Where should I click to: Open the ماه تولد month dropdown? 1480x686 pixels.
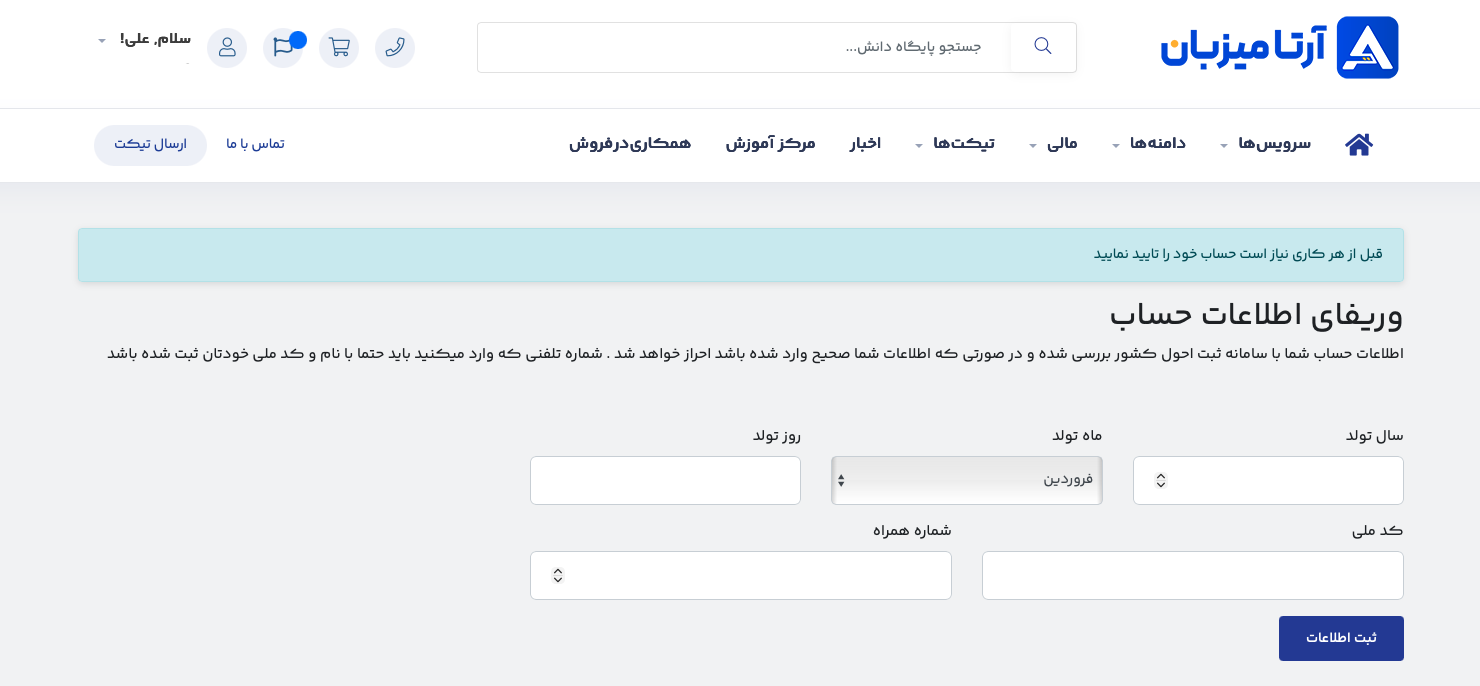click(x=966, y=480)
